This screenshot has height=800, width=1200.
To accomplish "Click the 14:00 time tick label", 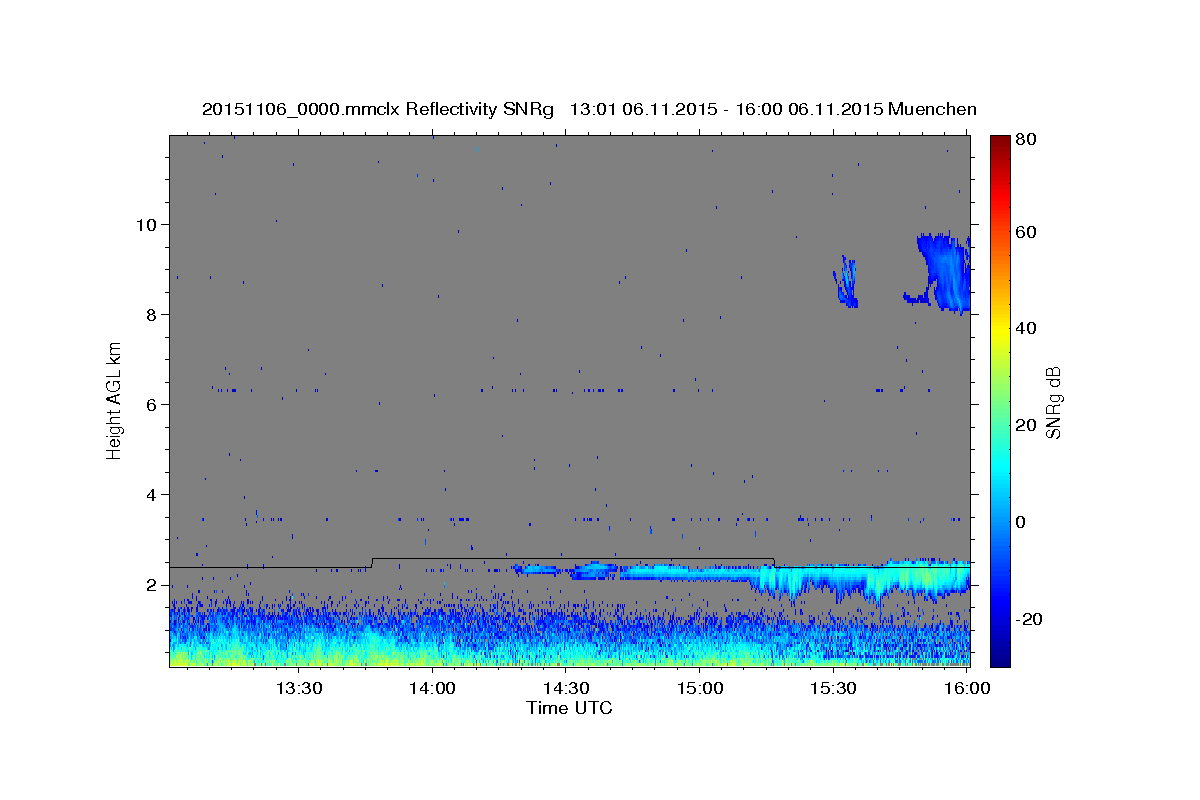I will (432, 688).
